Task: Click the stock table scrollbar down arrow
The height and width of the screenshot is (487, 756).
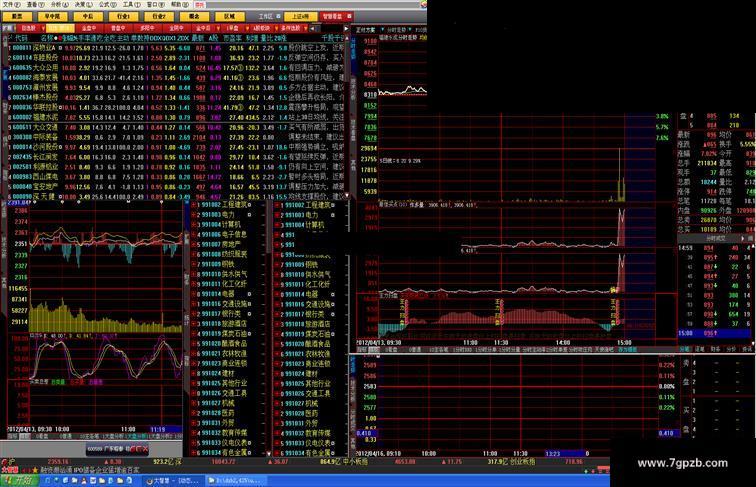Action: pos(347,196)
